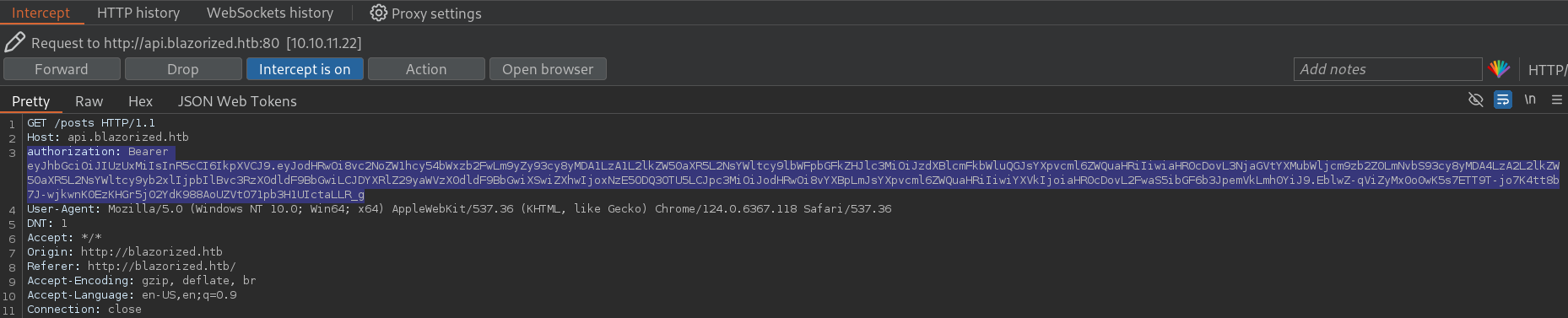Open the editor hamburger options menu
1568x318 pixels.
tap(1557, 100)
